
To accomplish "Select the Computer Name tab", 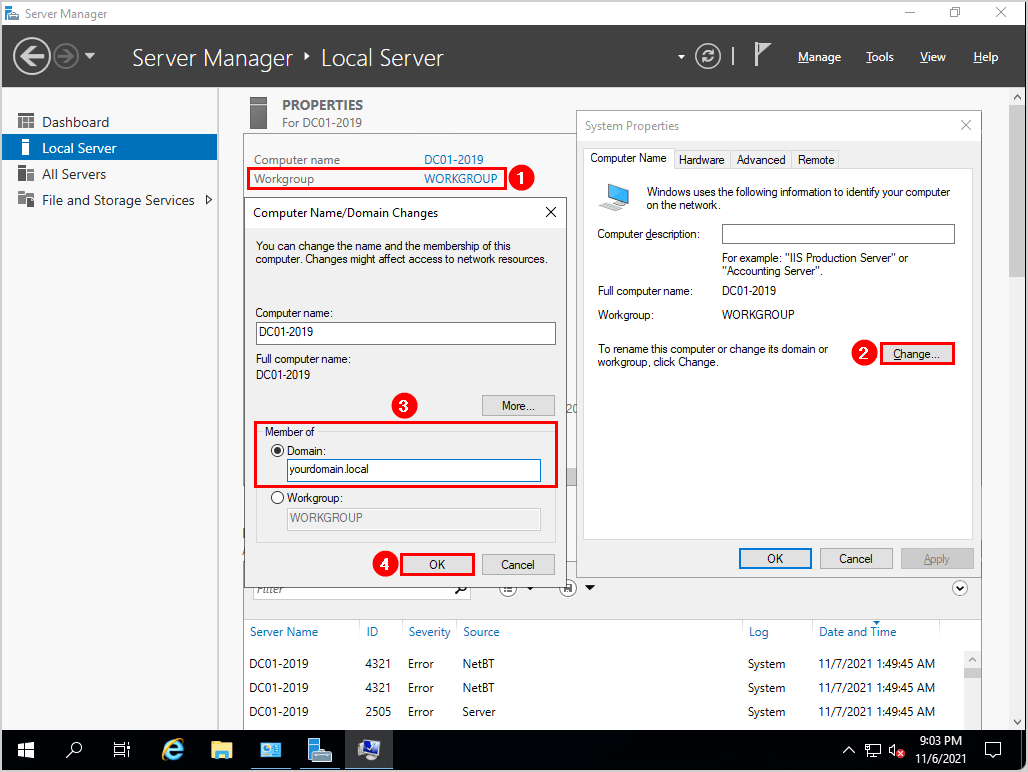I will (628, 158).
